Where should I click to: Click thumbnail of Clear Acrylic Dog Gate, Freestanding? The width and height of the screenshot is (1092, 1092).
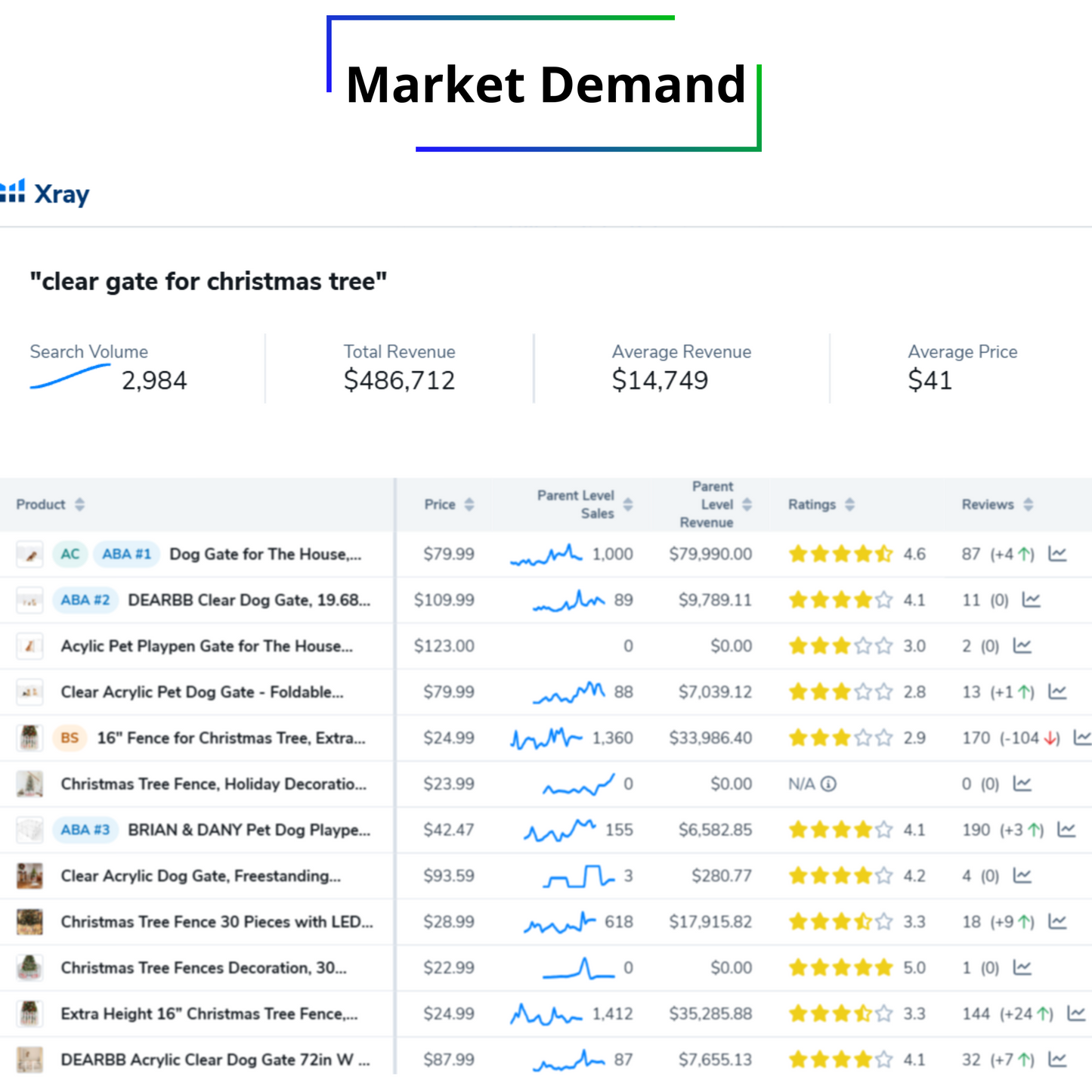coord(29,876)
